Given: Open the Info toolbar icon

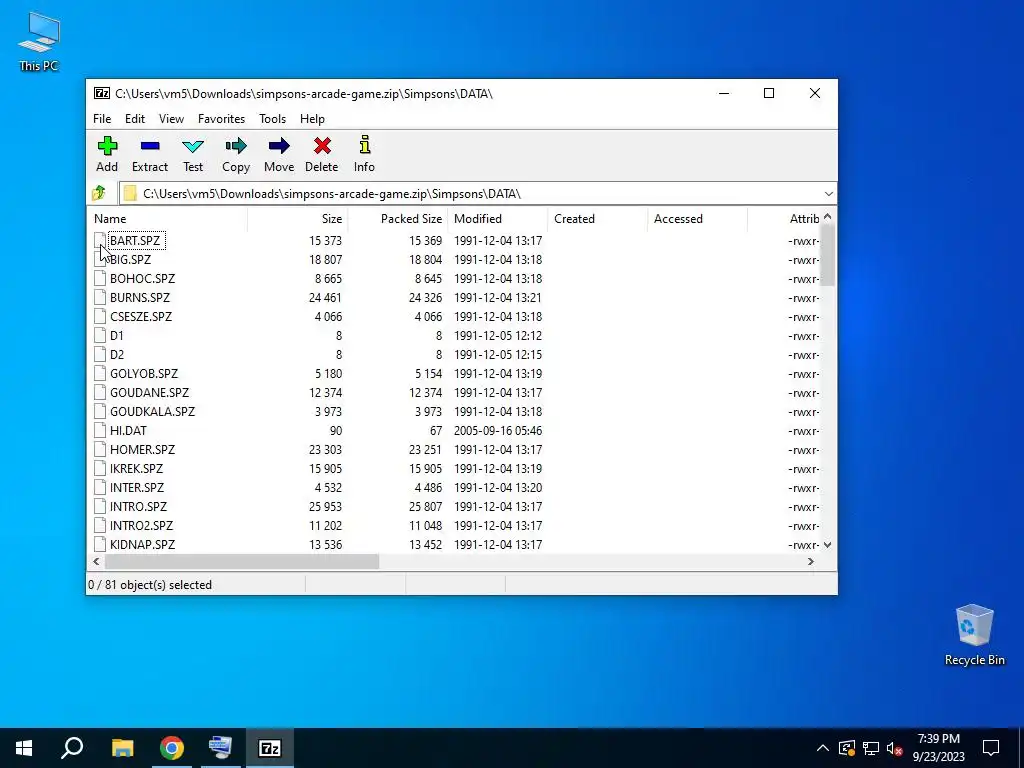Looking at the screenshot, I should coord(364,145).
